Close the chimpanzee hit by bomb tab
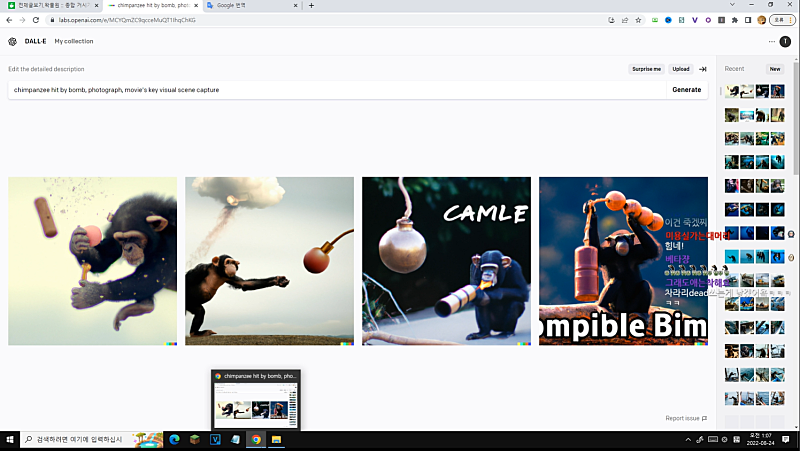 pos(196,6)
